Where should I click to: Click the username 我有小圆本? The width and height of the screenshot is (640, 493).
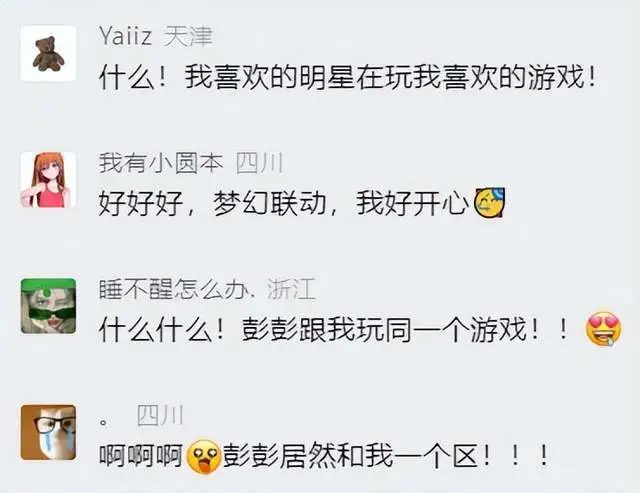point(161,163)
